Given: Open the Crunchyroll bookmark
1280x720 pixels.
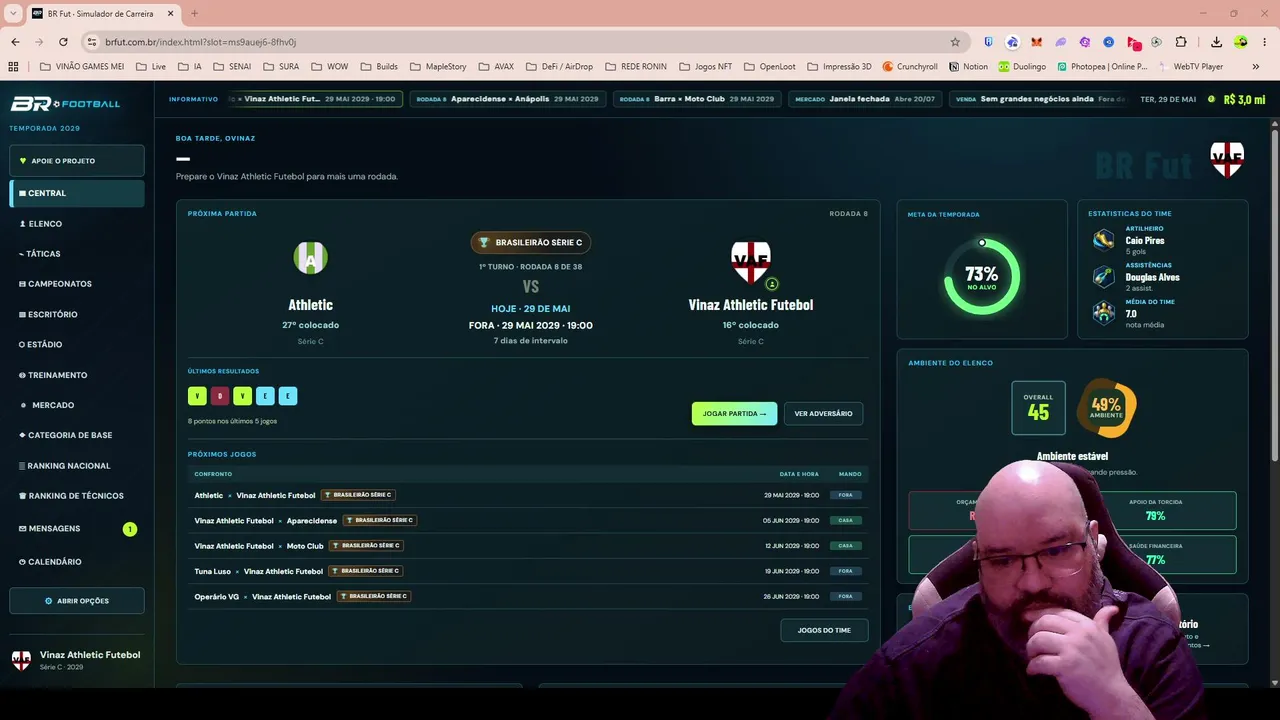Looking at the screenshot, I should (x=909, y=67).
